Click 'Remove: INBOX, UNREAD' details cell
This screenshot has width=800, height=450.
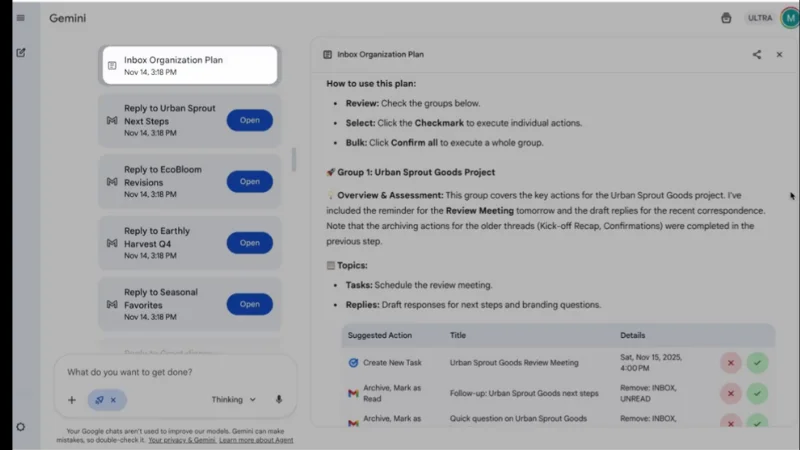pos(648,393)
